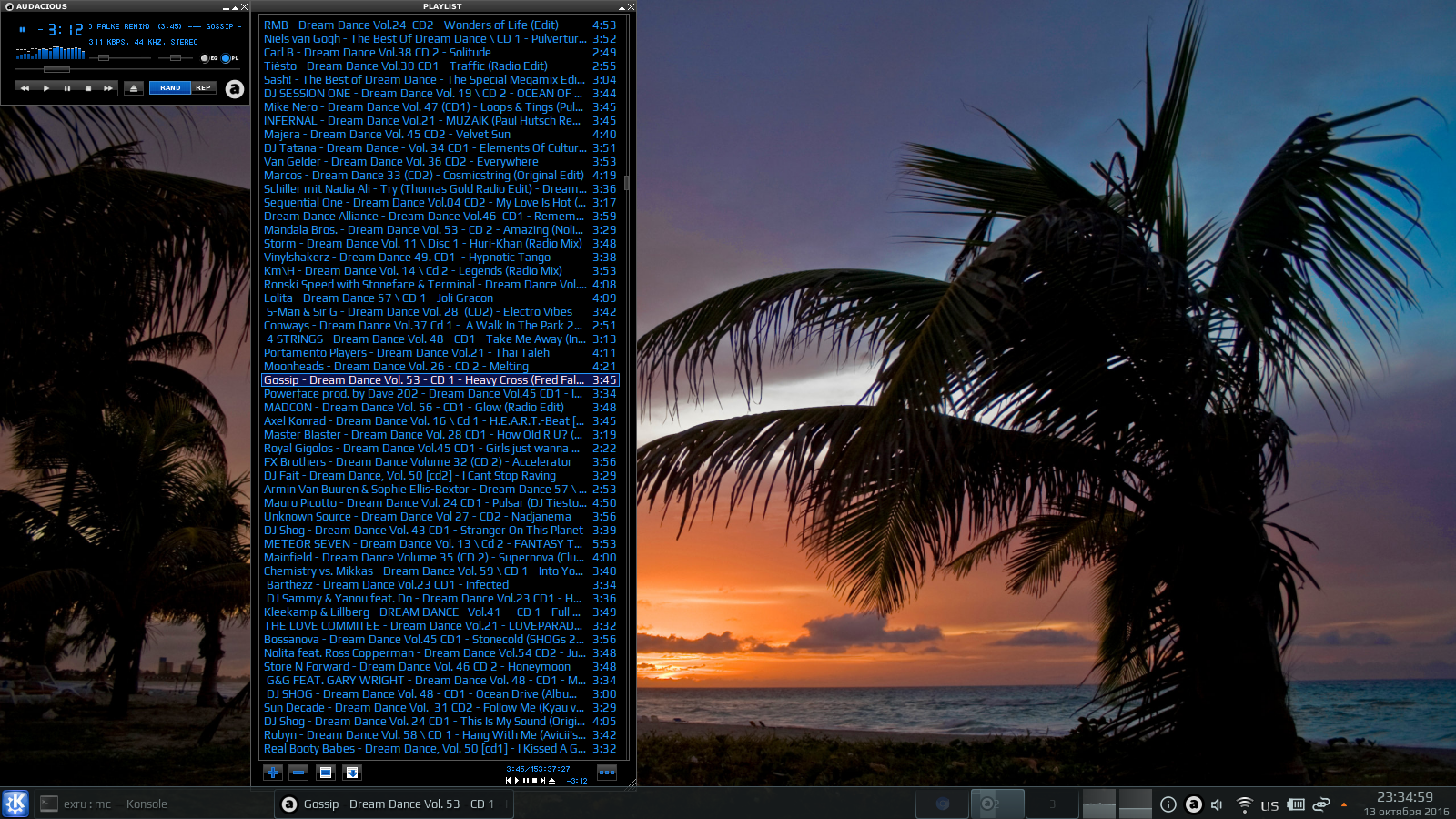
Task: Click the playlist Add (plus) button
Action: point(272,773)
